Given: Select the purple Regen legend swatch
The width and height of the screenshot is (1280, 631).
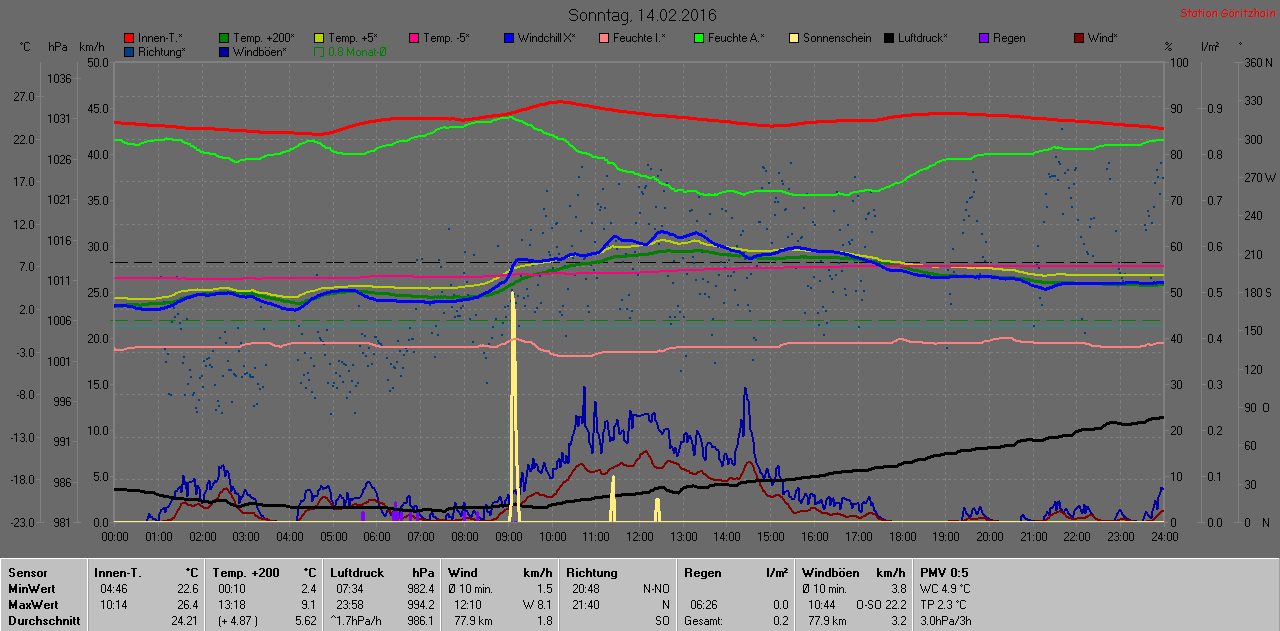Looking at the screenshot, I should click(x=985, y=38).
